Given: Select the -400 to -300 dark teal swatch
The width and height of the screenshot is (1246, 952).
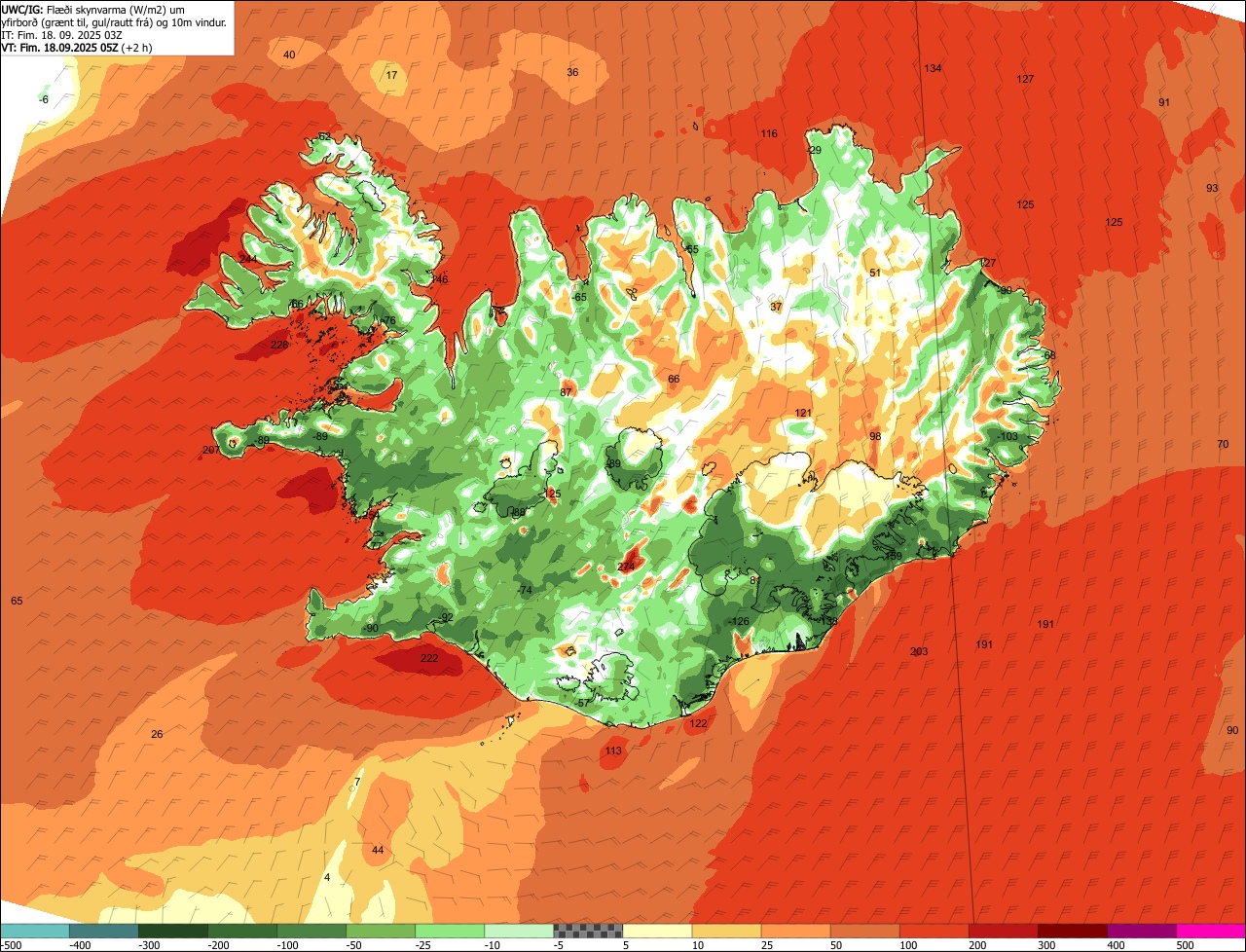Looking at the screenshot, I should pyautogui.click(x=104, y=931).
